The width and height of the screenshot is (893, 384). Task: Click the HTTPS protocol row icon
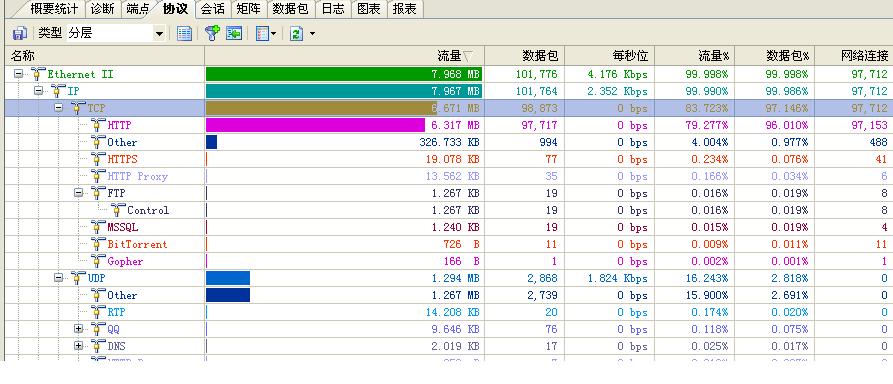pyautogui.click(x=99, y=159)
